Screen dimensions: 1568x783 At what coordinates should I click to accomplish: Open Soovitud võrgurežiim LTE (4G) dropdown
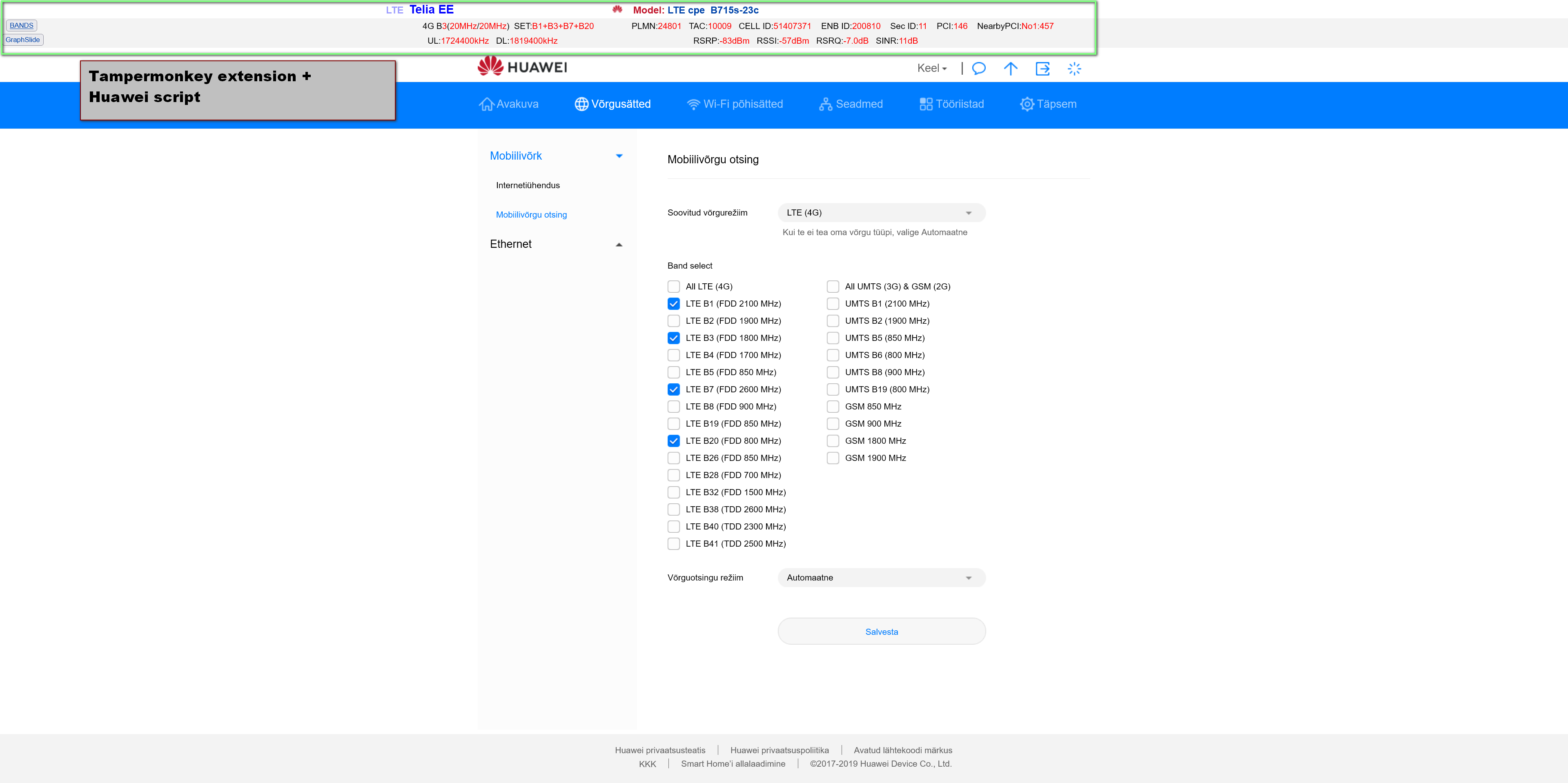(882, 213)
